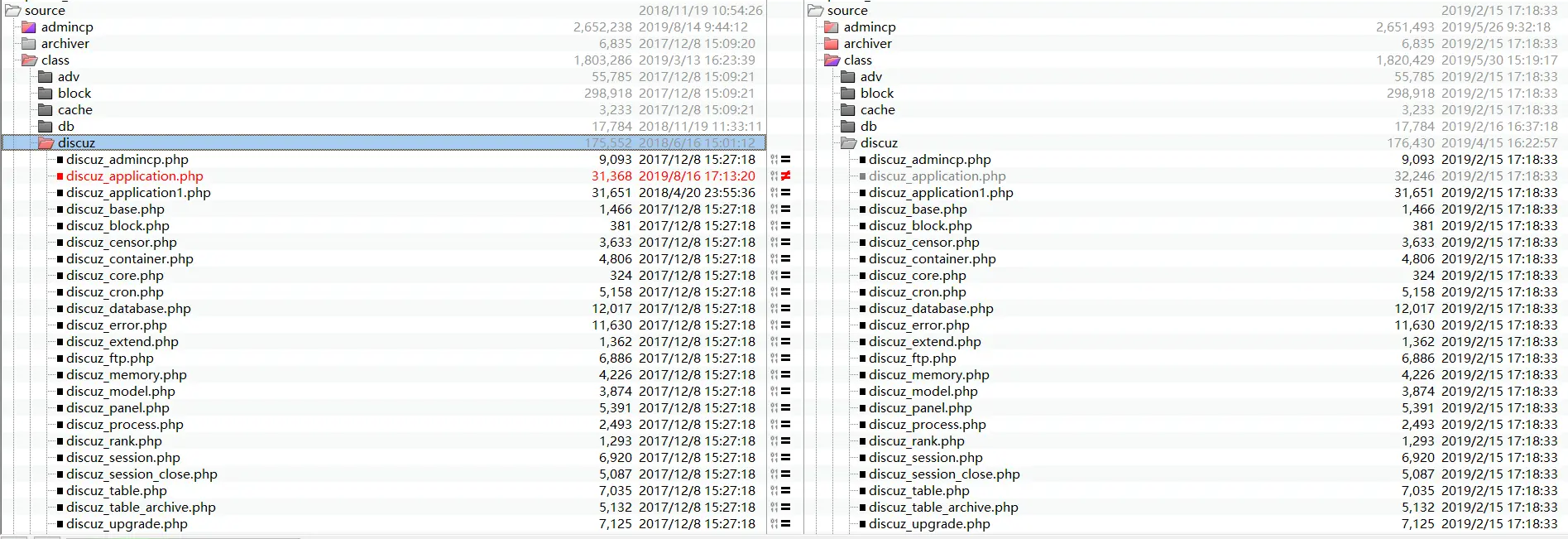Click the admincp date 2019/5/26 9:32:18
This screenshot has height=539, width=1568.
1496,27
